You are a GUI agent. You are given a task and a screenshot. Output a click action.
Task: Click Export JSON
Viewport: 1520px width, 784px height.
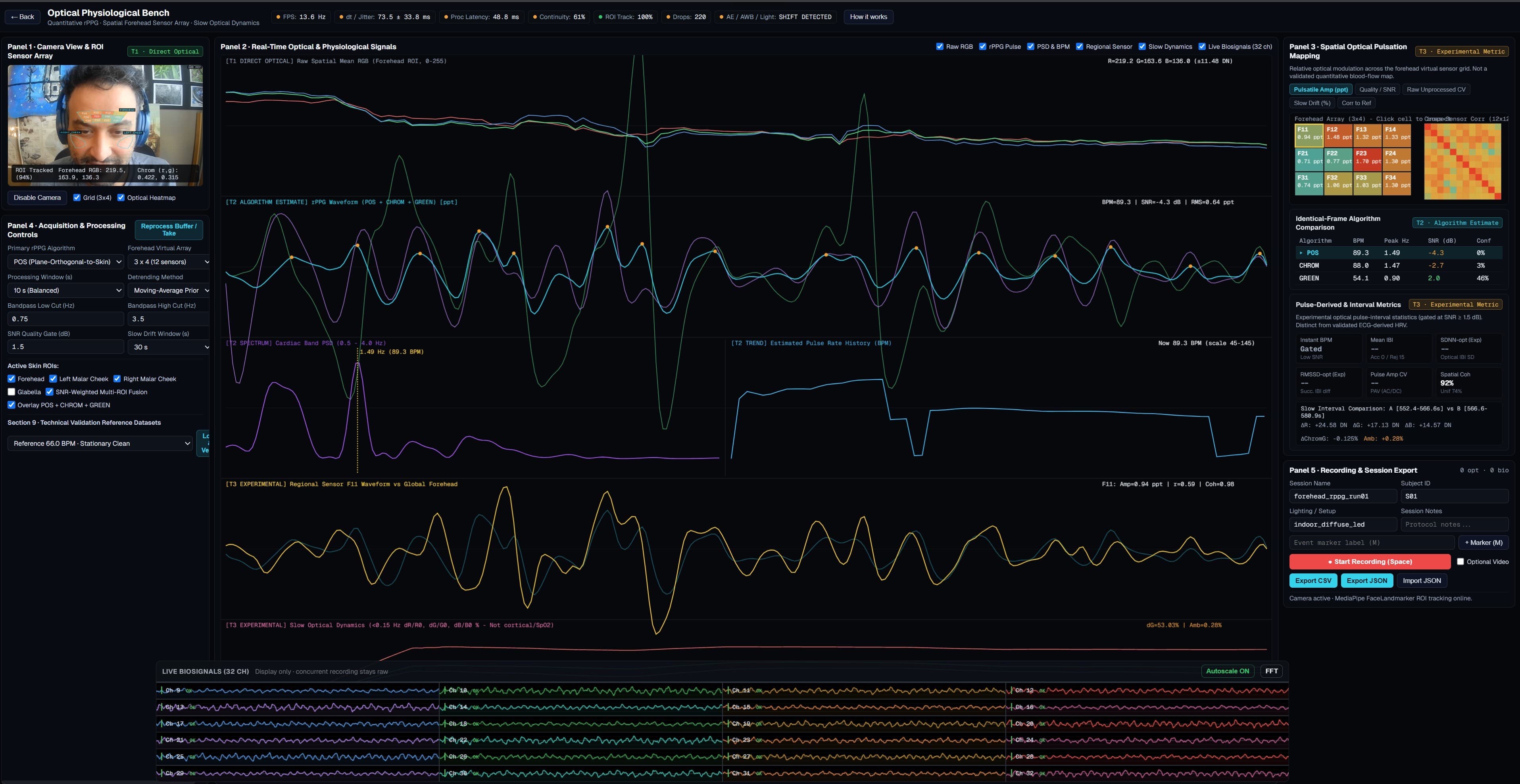click(1366, 581)
